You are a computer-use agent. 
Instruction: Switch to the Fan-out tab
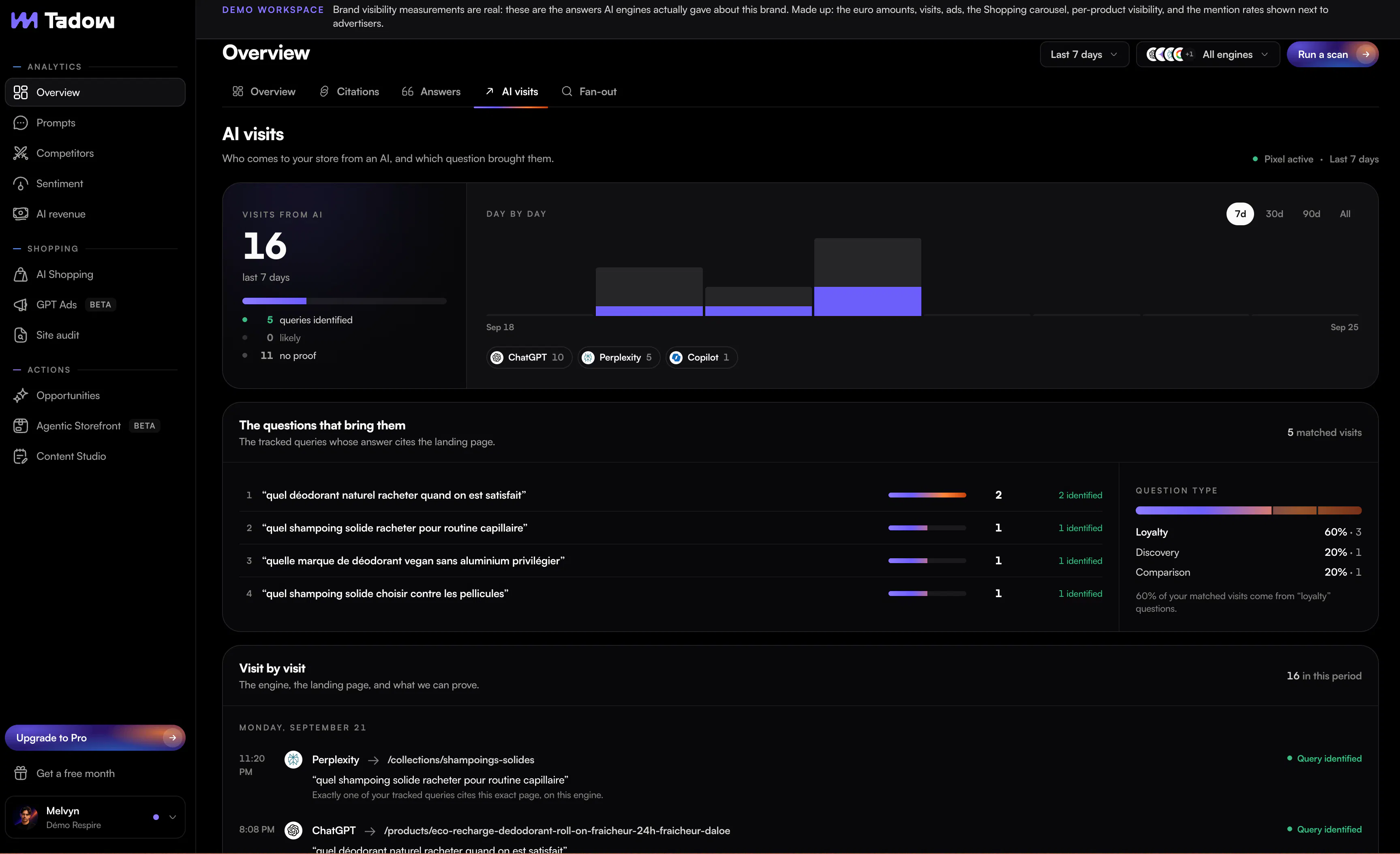(589, 92)
